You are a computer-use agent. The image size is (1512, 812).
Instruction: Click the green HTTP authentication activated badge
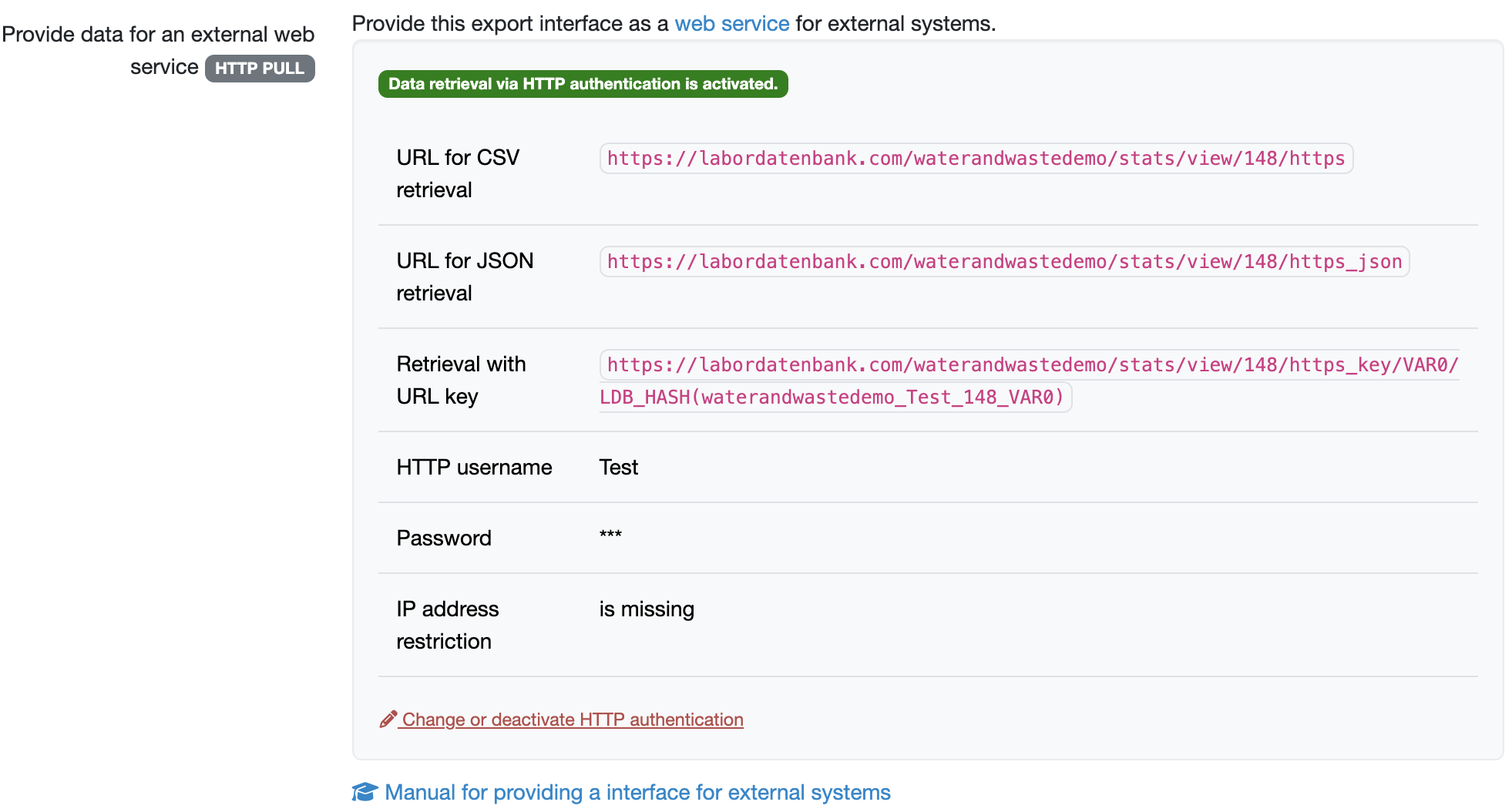[x=583, y=84]
